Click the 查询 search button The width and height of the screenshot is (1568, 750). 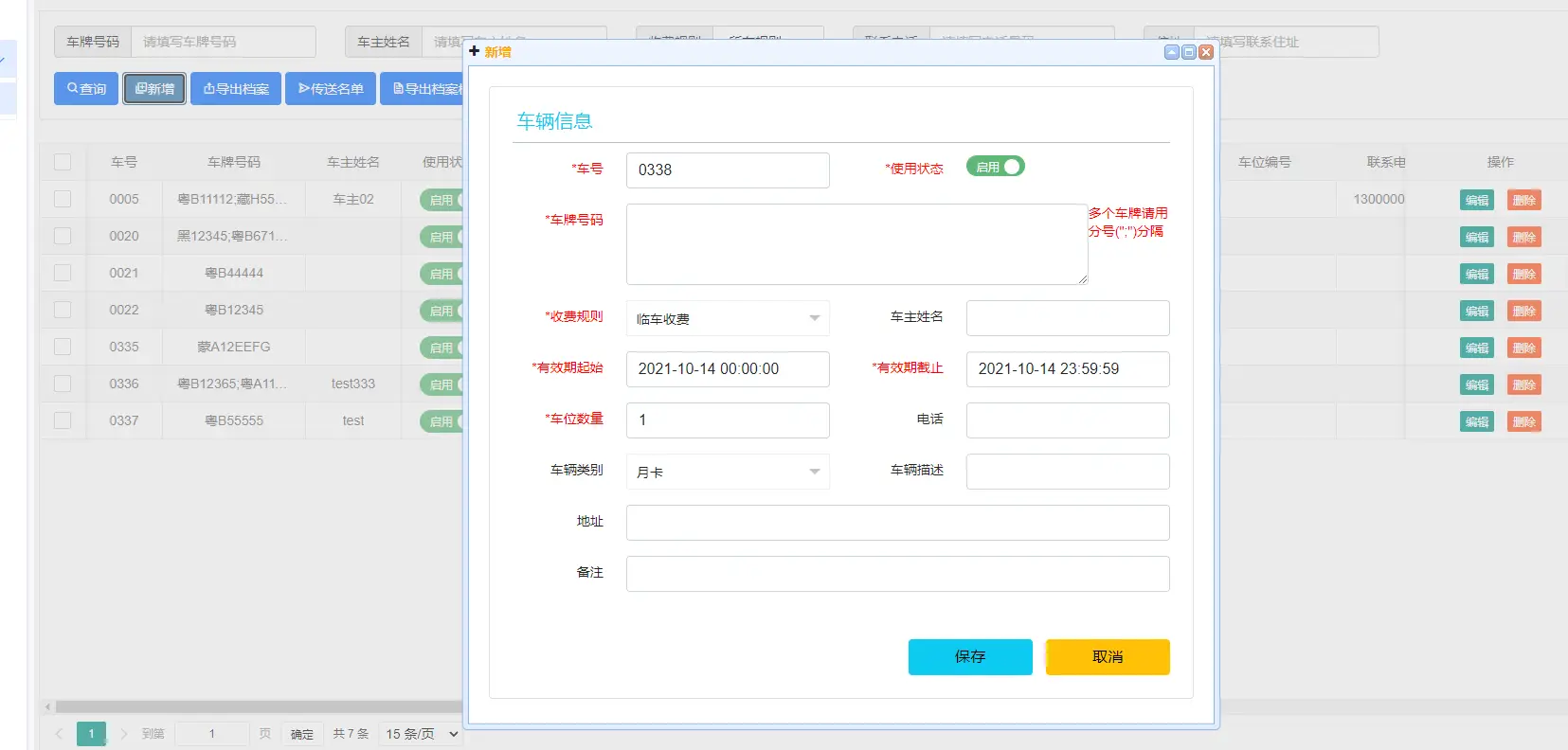[86, 89]
